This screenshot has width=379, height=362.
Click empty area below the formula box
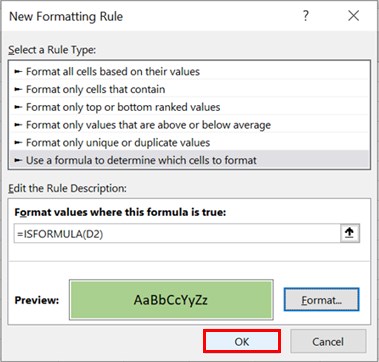coord(189,253)
